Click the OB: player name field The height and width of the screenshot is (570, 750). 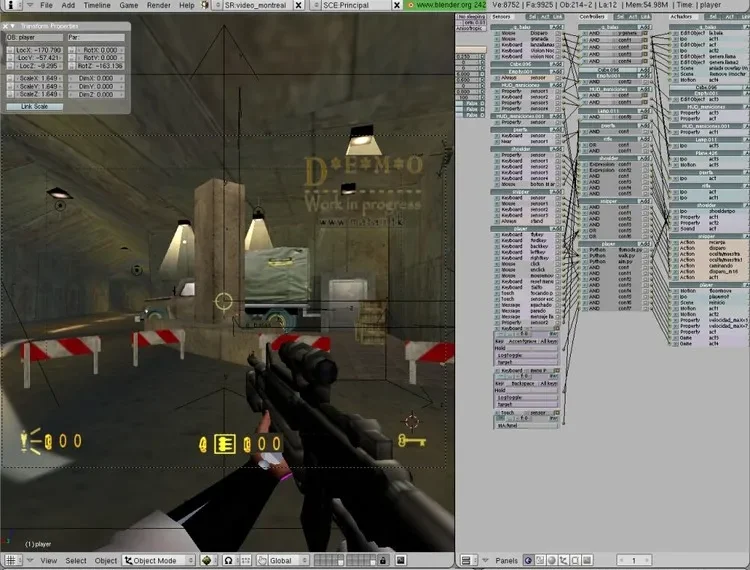[35, 37]
